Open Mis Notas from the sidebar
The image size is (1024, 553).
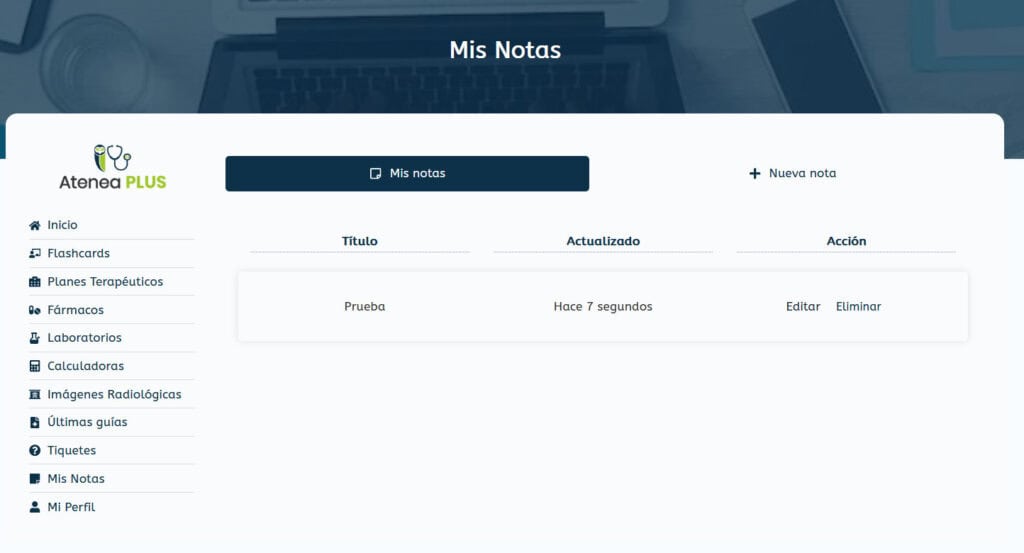(76, 479)
